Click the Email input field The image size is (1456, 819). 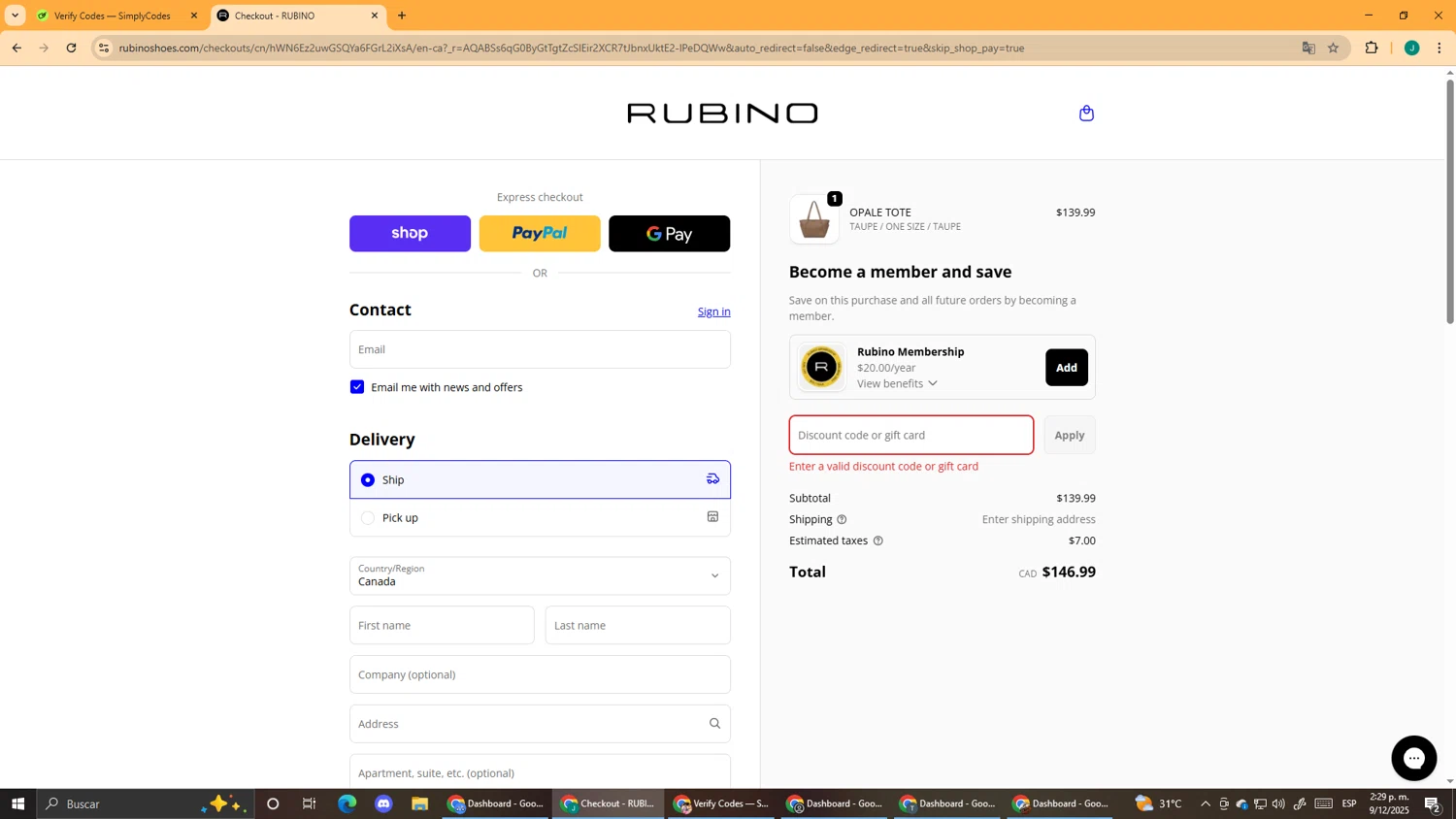(x=540, y=349)
